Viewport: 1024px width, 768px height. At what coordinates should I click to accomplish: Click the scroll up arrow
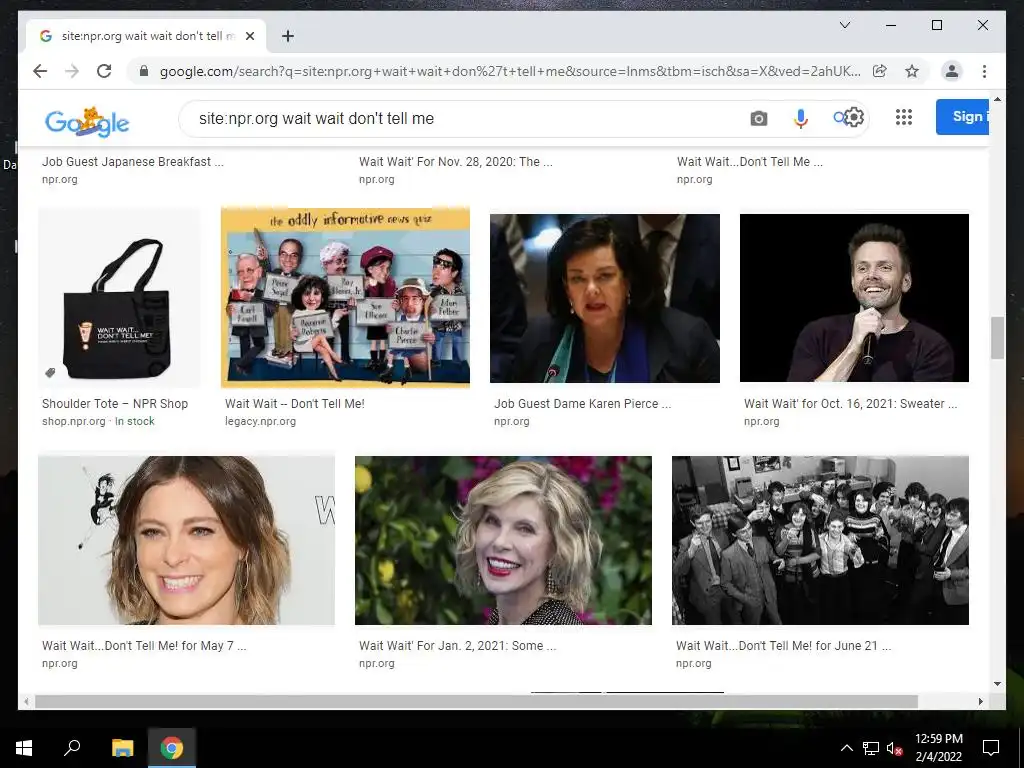pyautogui.click(x=997, y=99)
